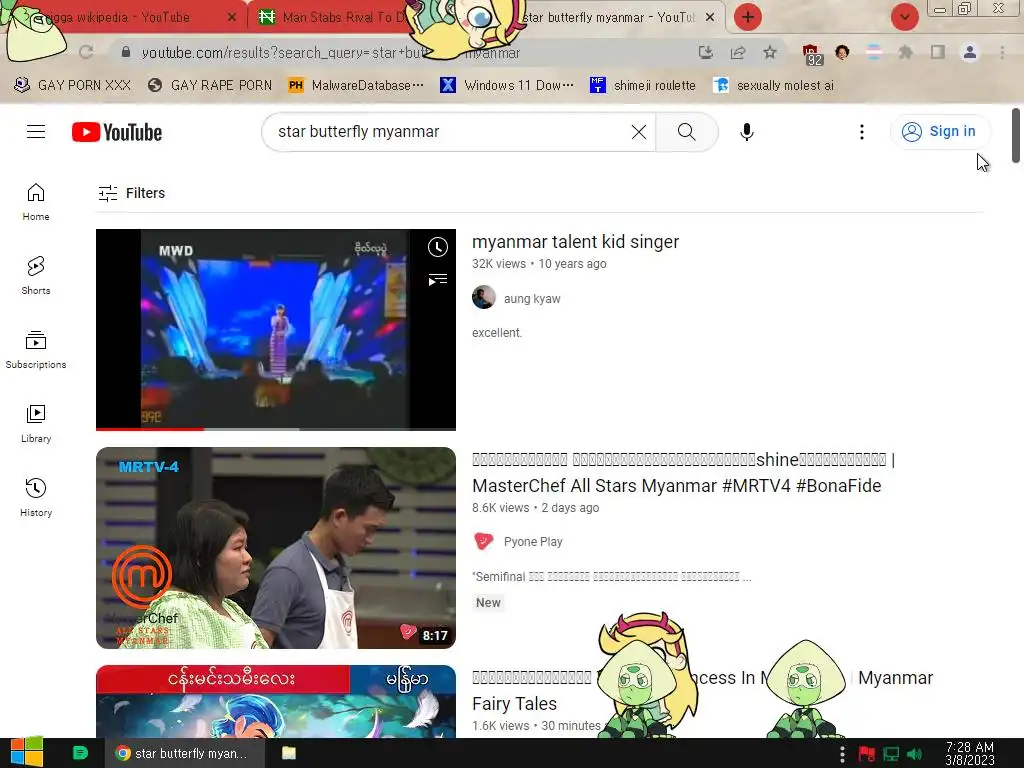Image resolution: width=1024 pixels, height=768 pixels.
Task: Focus the Chrome address bar URL
Action: (330, 53)
